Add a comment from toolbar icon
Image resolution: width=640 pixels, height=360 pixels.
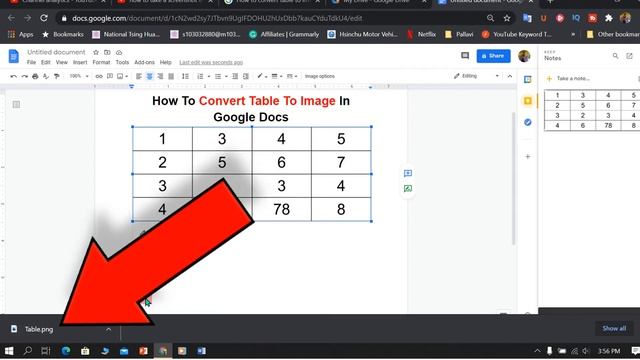110,76
